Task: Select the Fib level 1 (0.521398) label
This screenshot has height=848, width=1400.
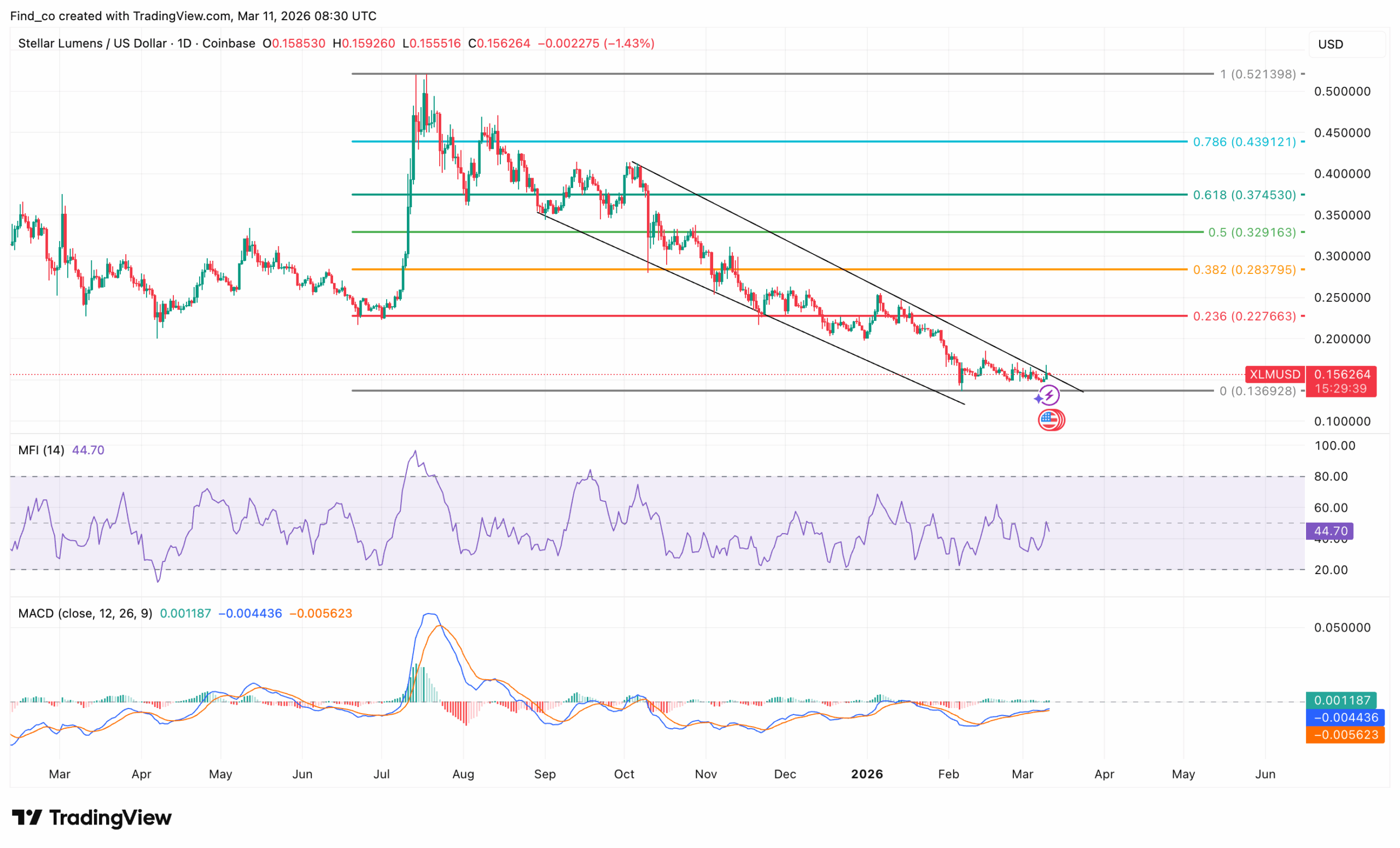Action: (x=1258, y=74)
